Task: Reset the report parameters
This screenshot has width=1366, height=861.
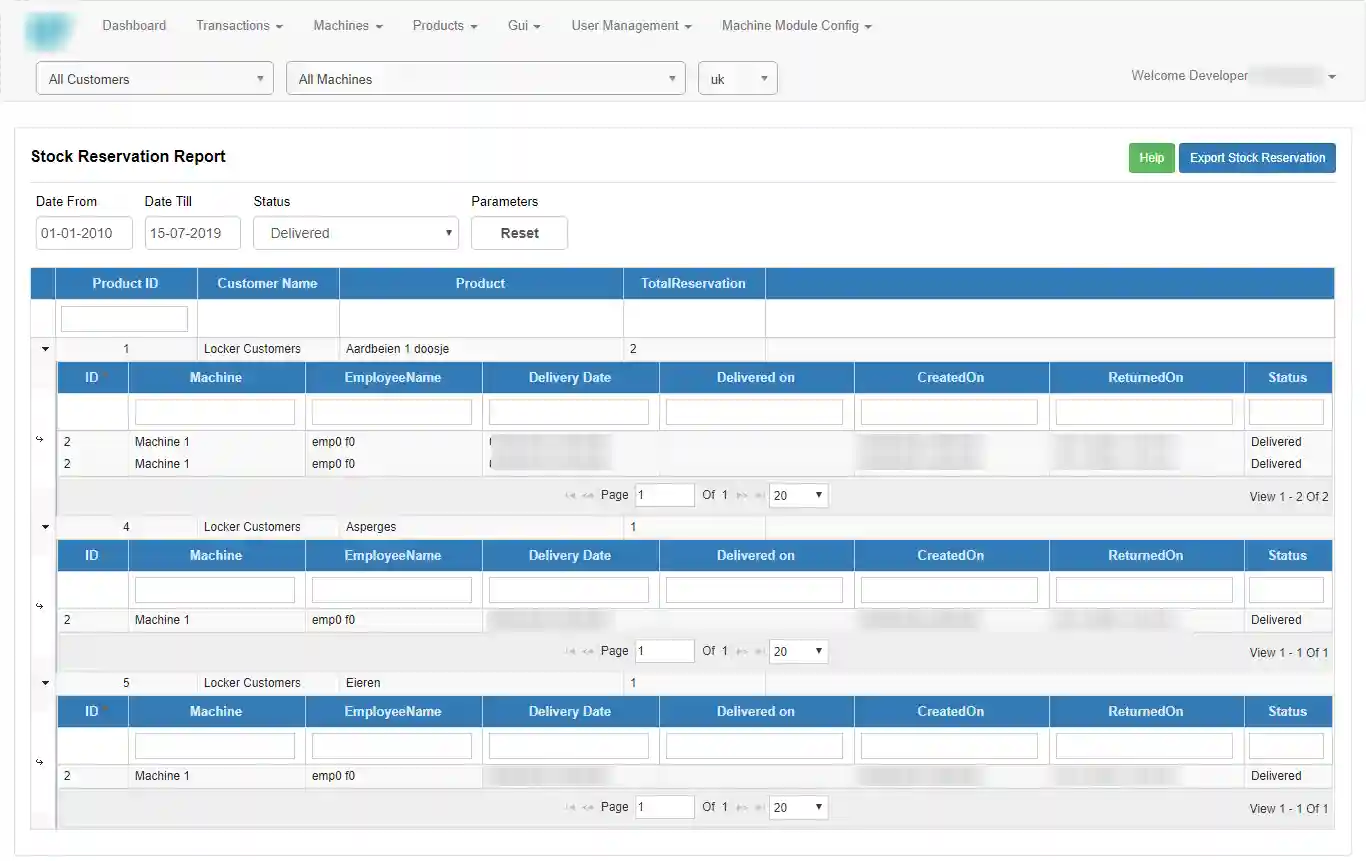Action: pos(519,233)
